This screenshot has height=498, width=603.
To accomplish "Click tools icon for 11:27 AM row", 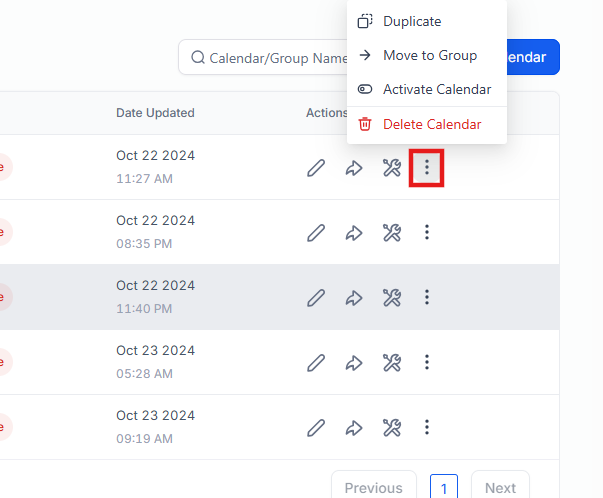I will click(392, 168).
